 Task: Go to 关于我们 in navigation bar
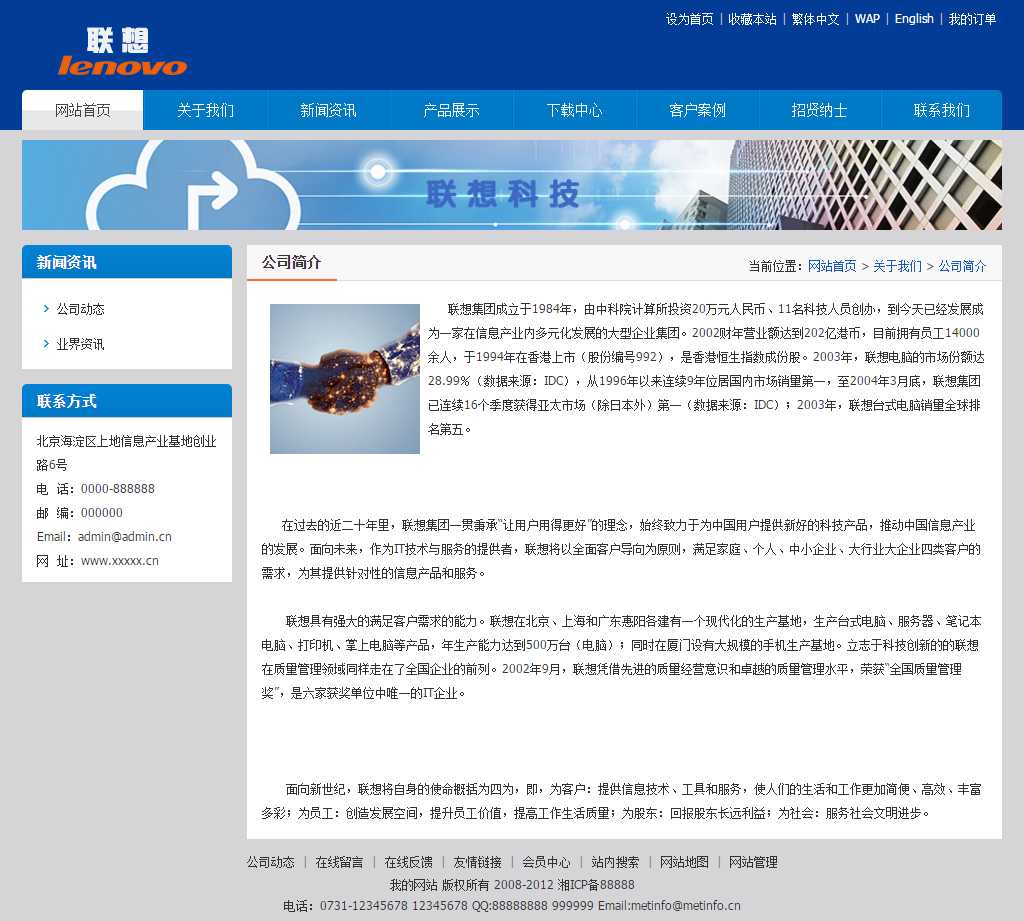(205, 110)
